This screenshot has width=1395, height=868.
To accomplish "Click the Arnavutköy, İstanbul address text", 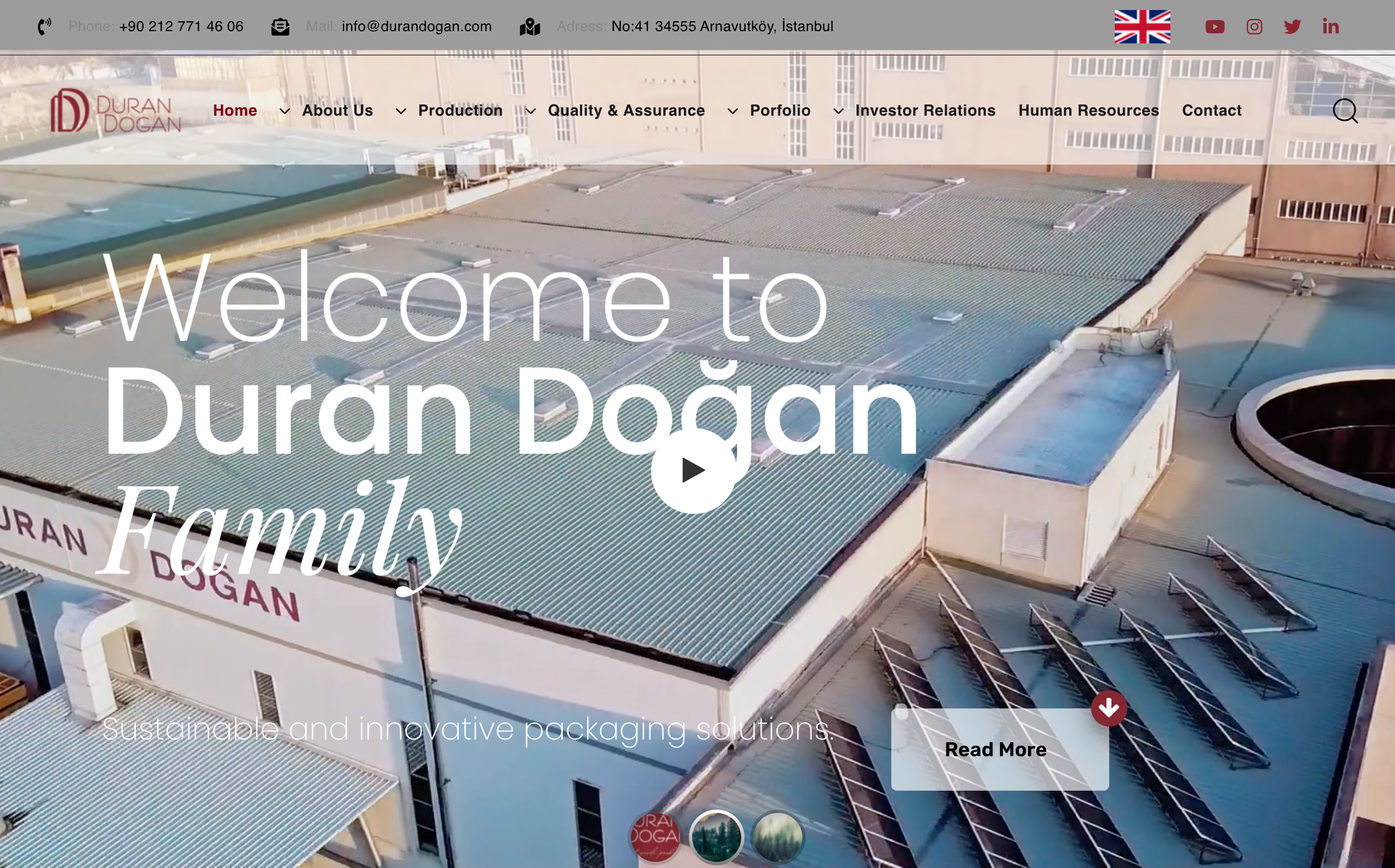I will 722,26.
